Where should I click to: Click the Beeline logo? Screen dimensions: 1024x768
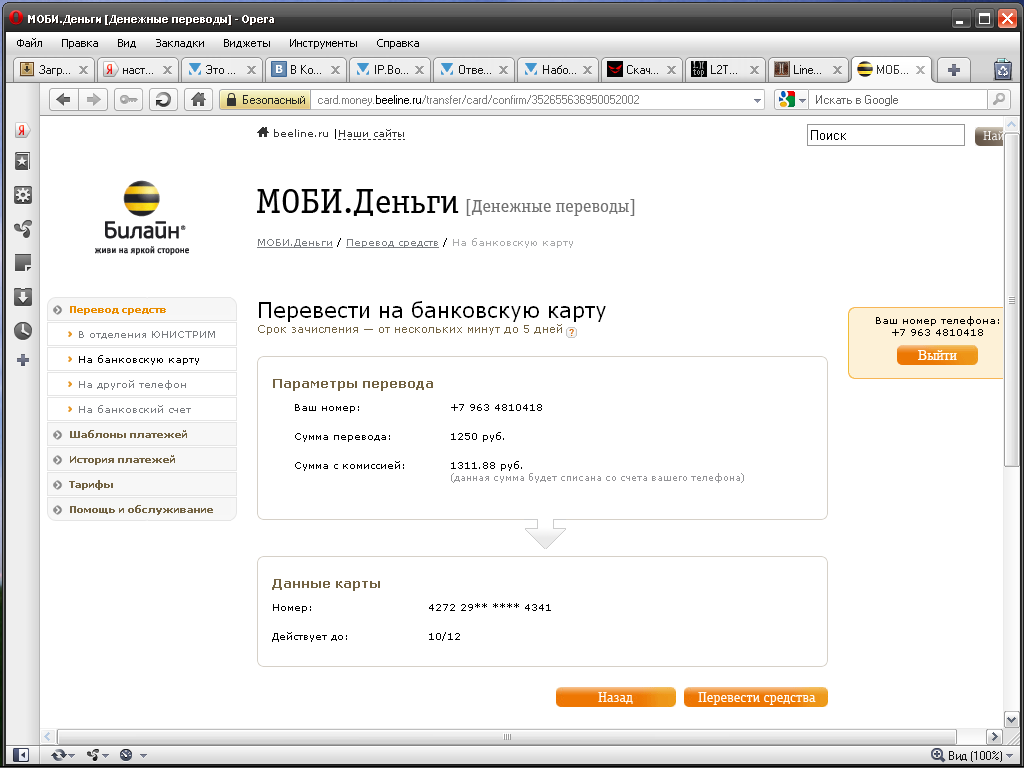coord(142,217)
